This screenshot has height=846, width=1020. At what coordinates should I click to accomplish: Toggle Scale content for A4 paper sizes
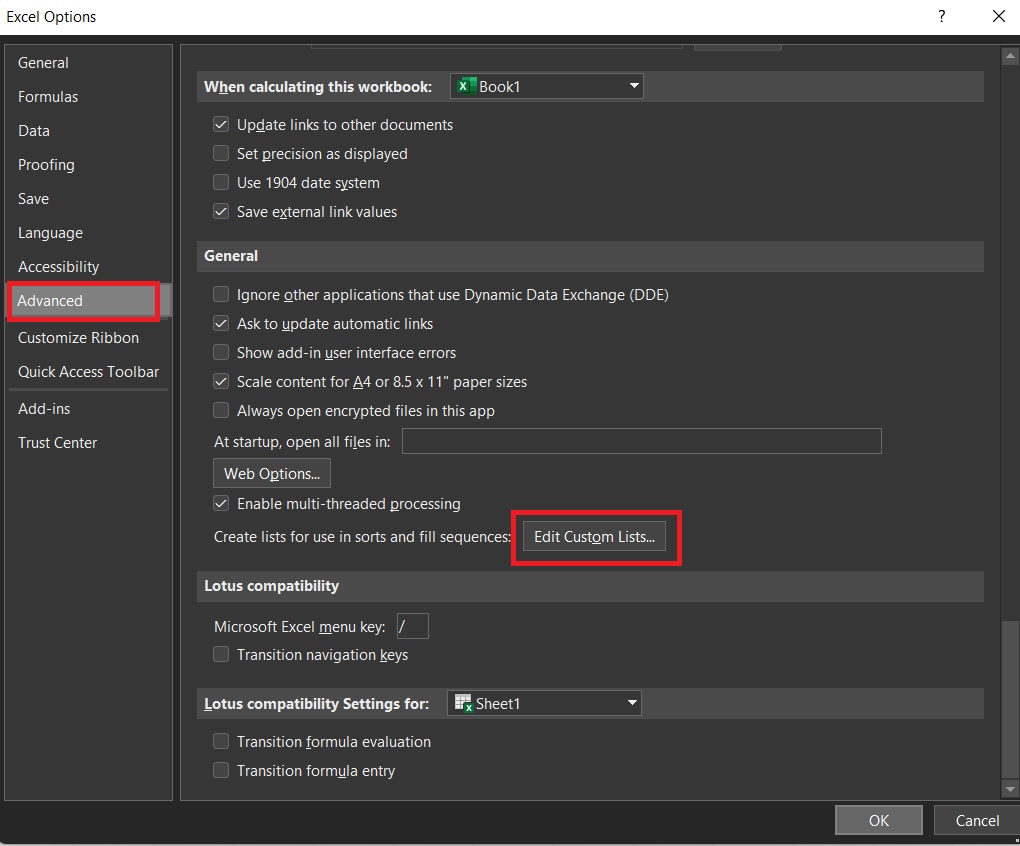[x=221, y=381]
